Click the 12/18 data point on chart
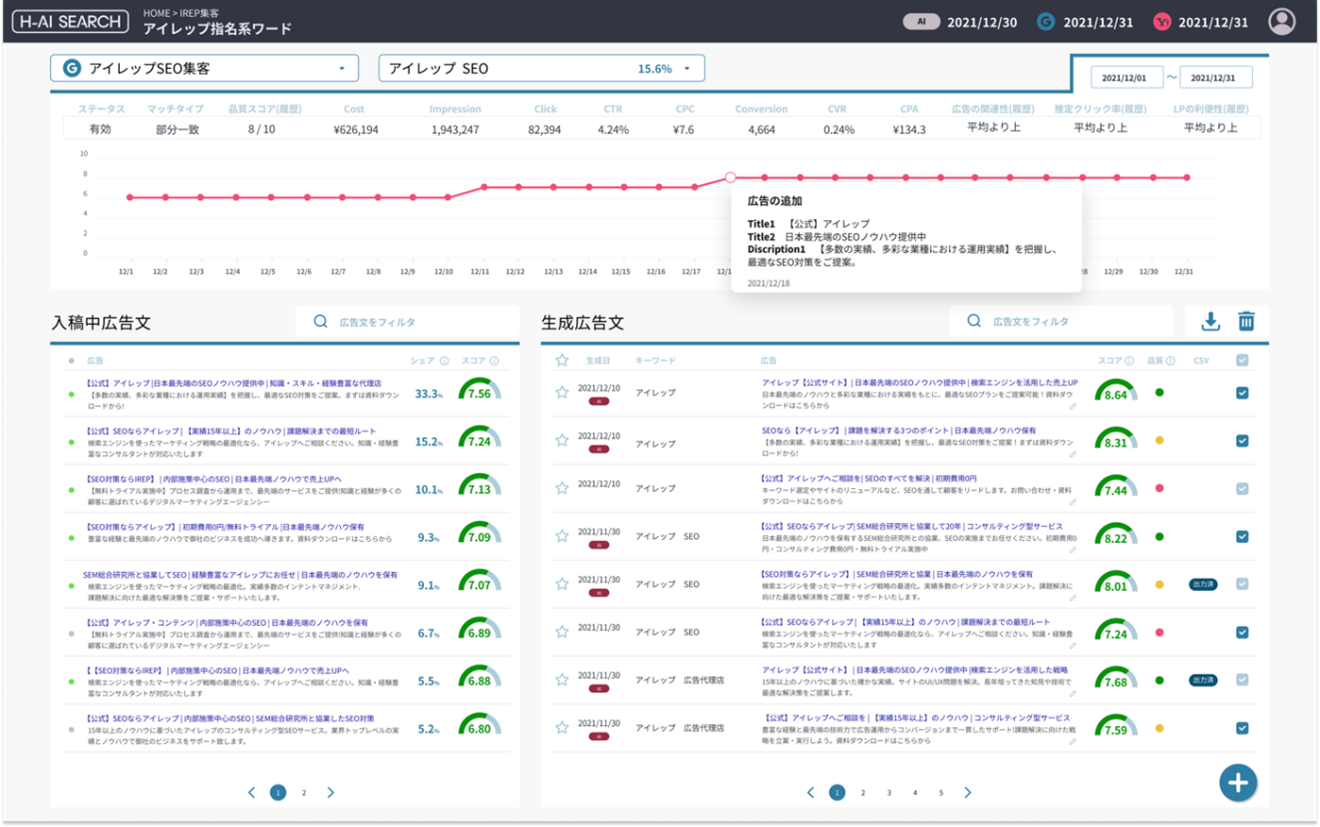Viewport: 1320px width, 827px height. (x=730, y=177)
